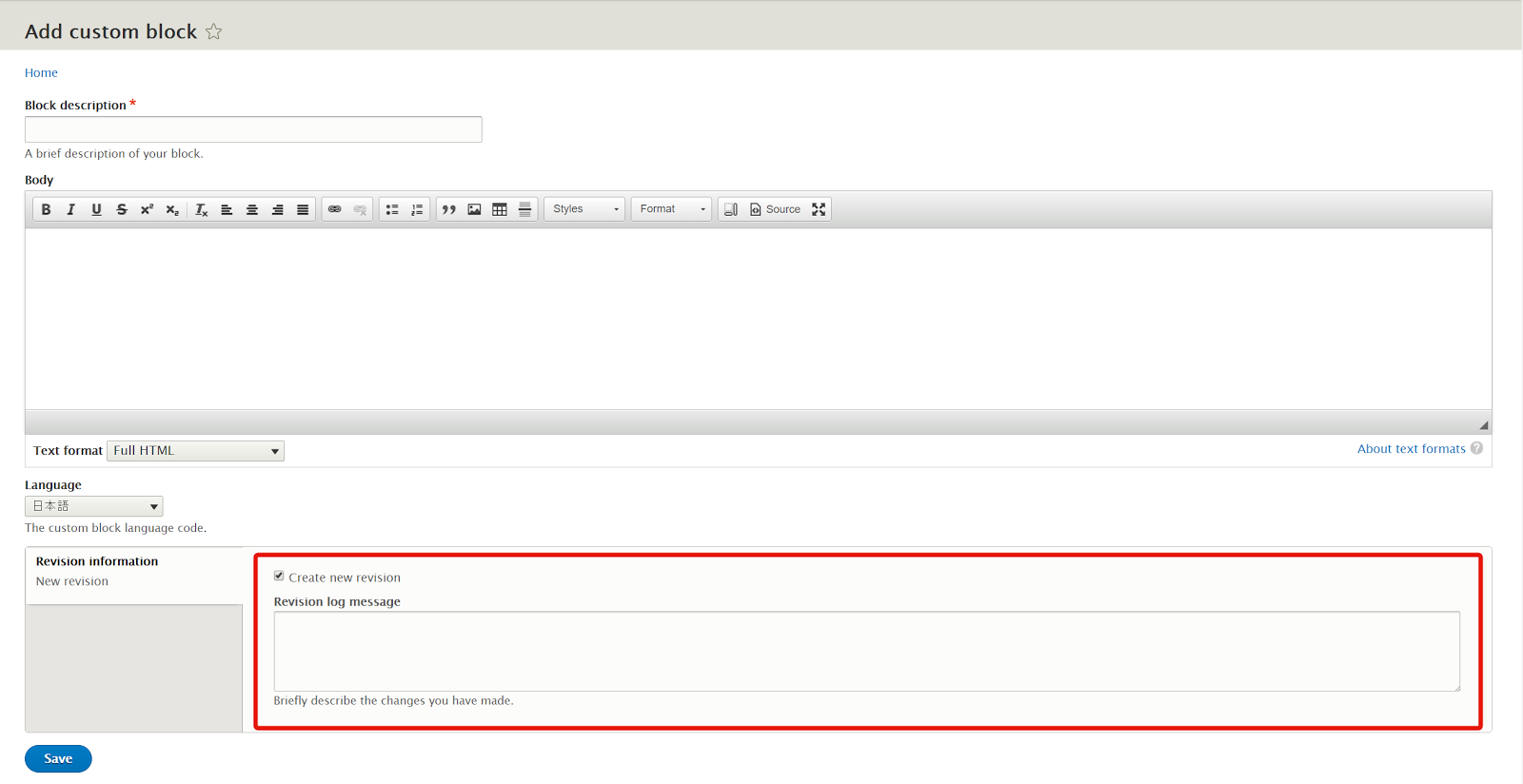1523x784 pixels.
Task: Insert an image into the body
Action: point(474,209)
